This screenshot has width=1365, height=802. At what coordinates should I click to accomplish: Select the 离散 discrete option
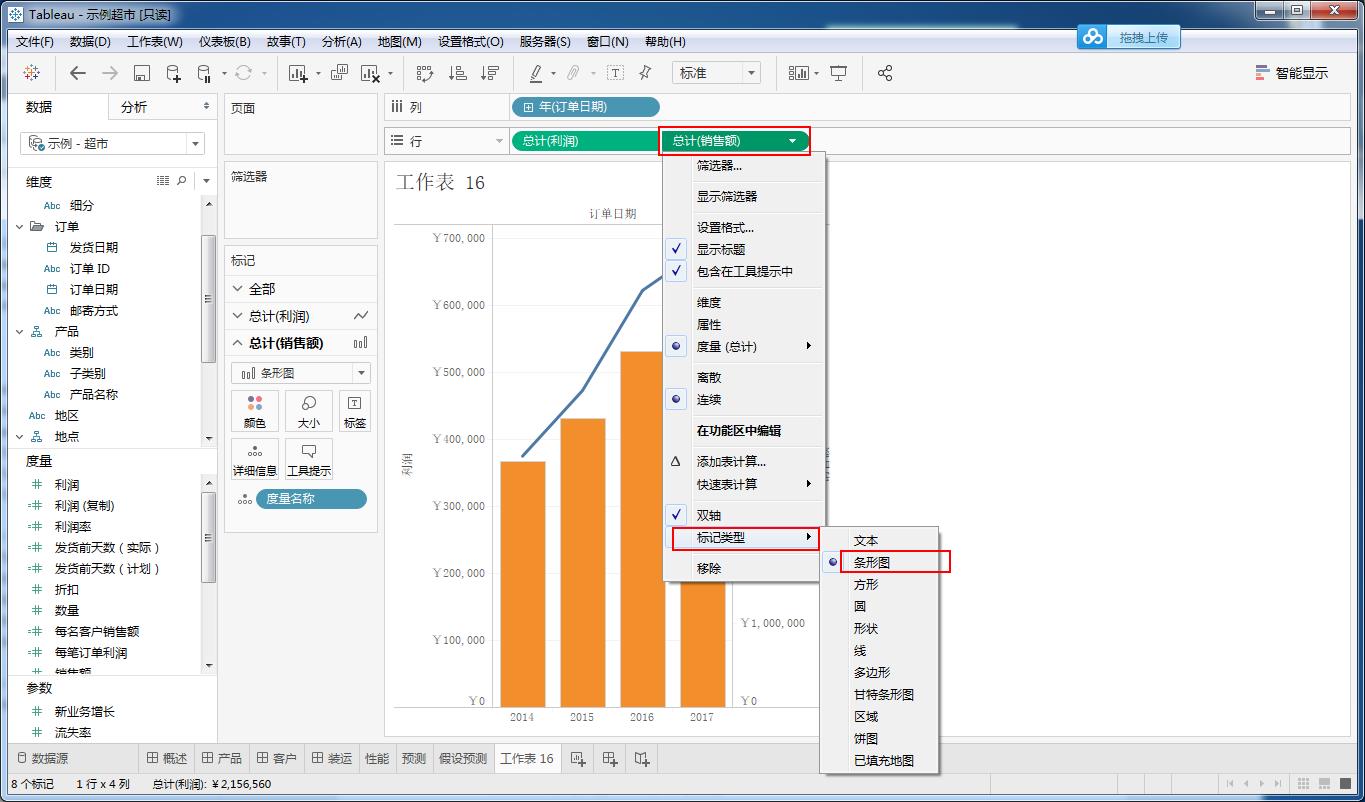click(x=744, y=378)
